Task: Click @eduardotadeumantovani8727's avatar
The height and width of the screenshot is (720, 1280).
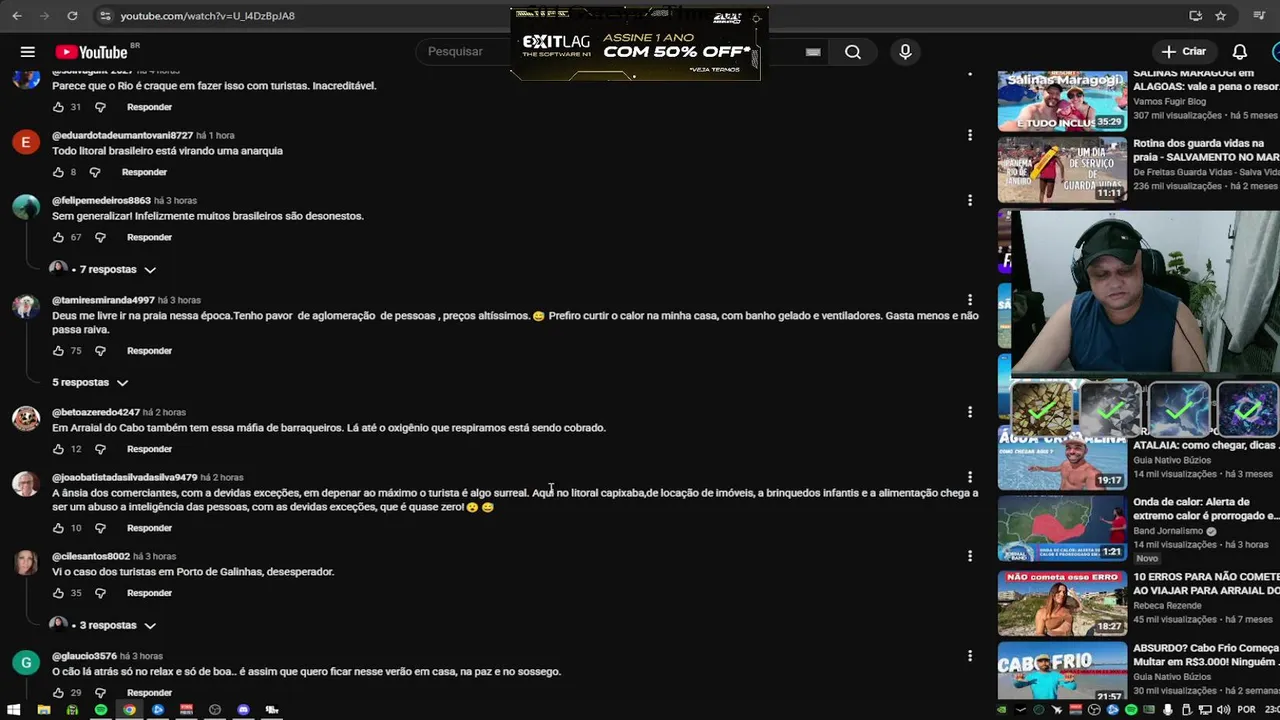Action: click(x=26, y=142)
